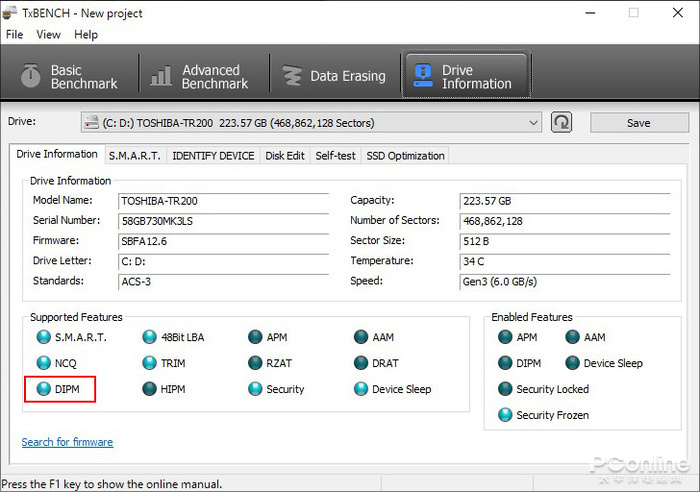700x492 pixels.
Task: Open the Basic Benchmark section
Action: (70, 77)
